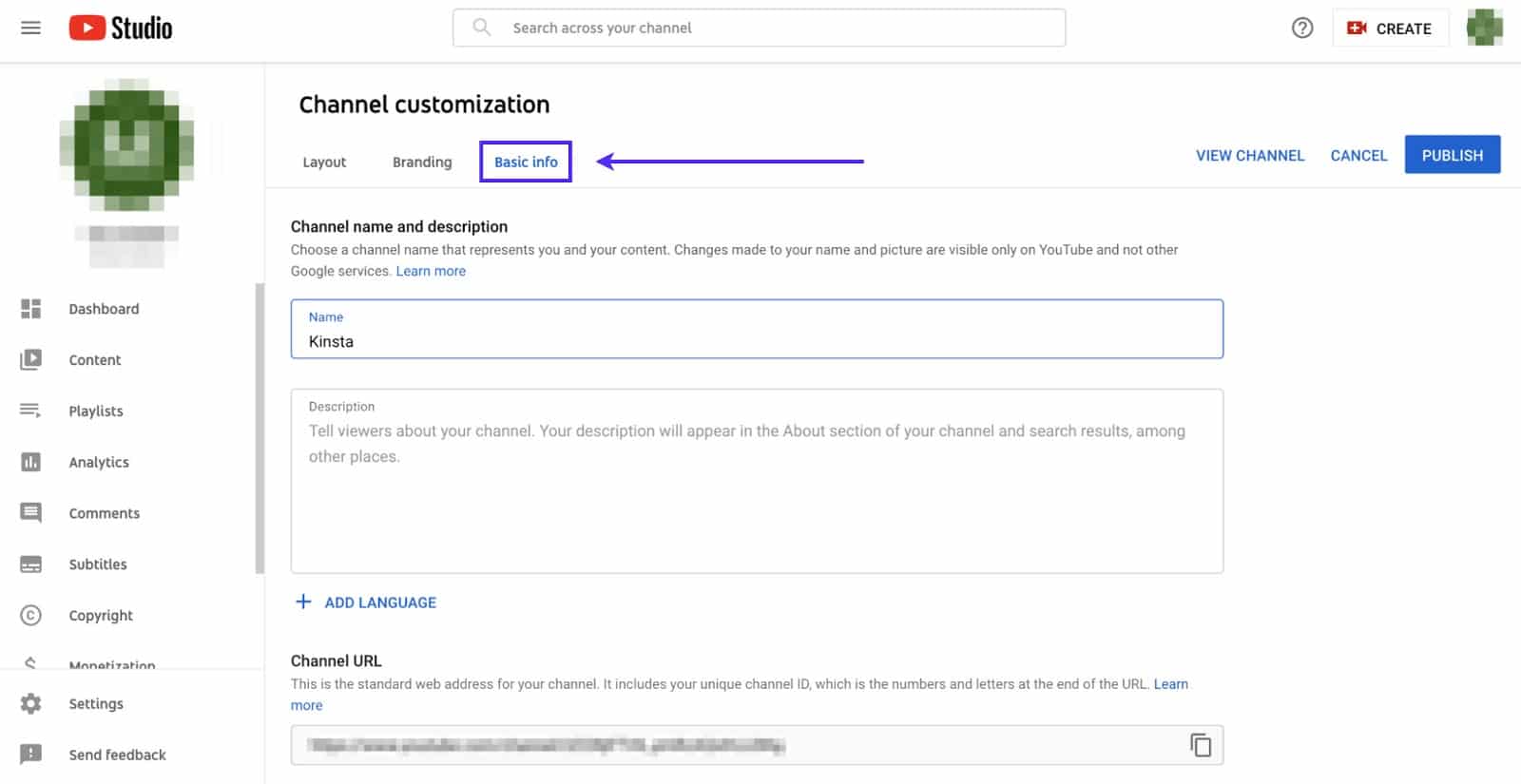1521x784 pixels.
Task: Click the VIEW CHANNEL link
Action: (1249, 156)
